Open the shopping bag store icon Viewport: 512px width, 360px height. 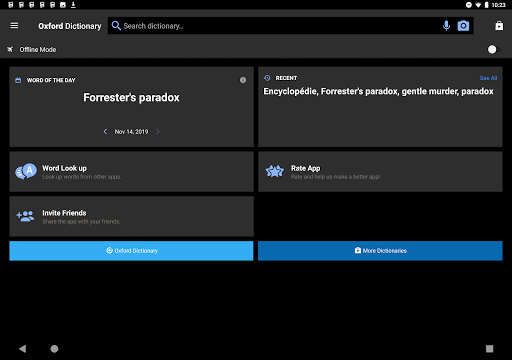coord(499,26)
